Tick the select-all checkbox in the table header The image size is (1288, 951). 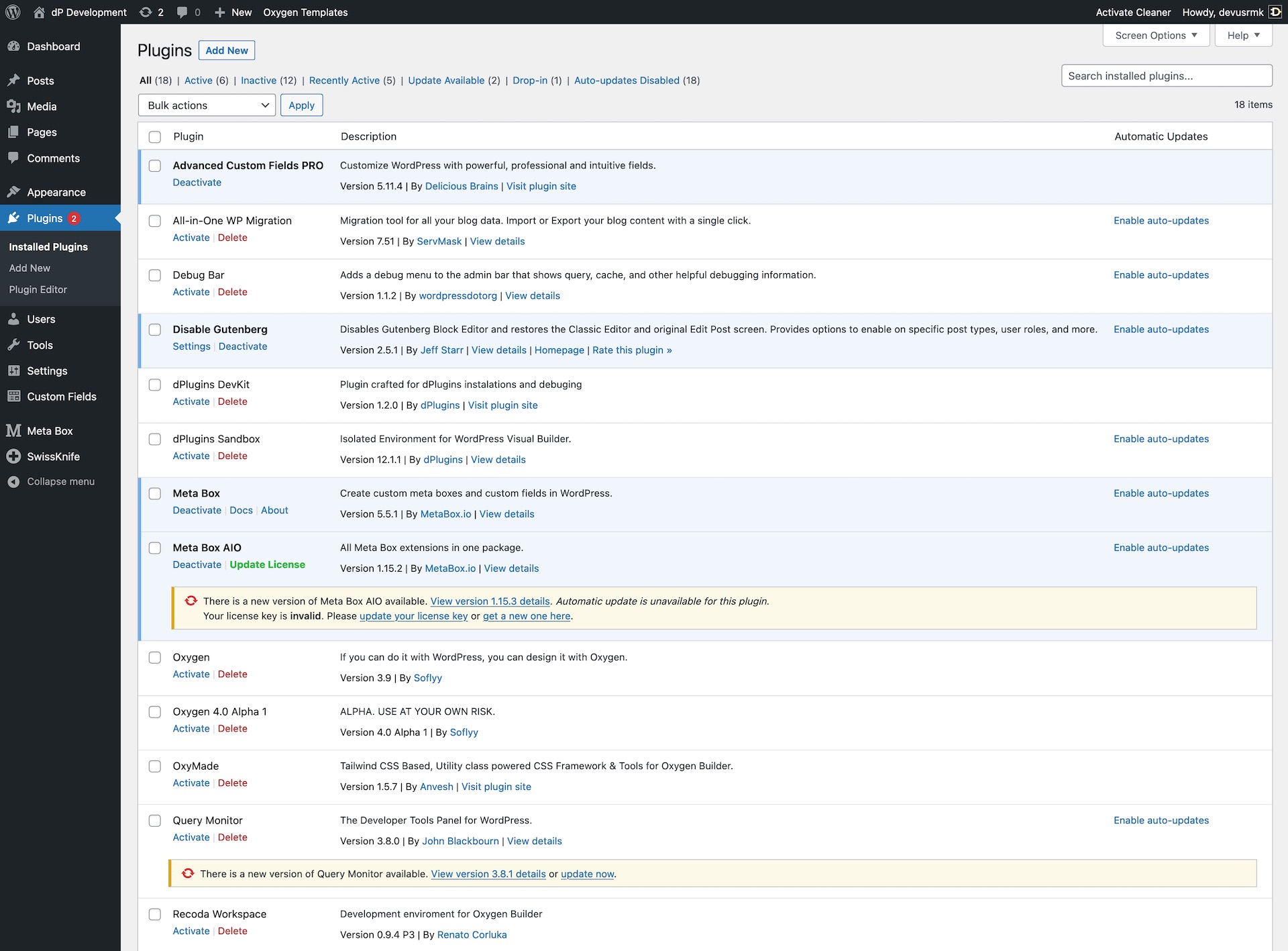pos(155,137)
